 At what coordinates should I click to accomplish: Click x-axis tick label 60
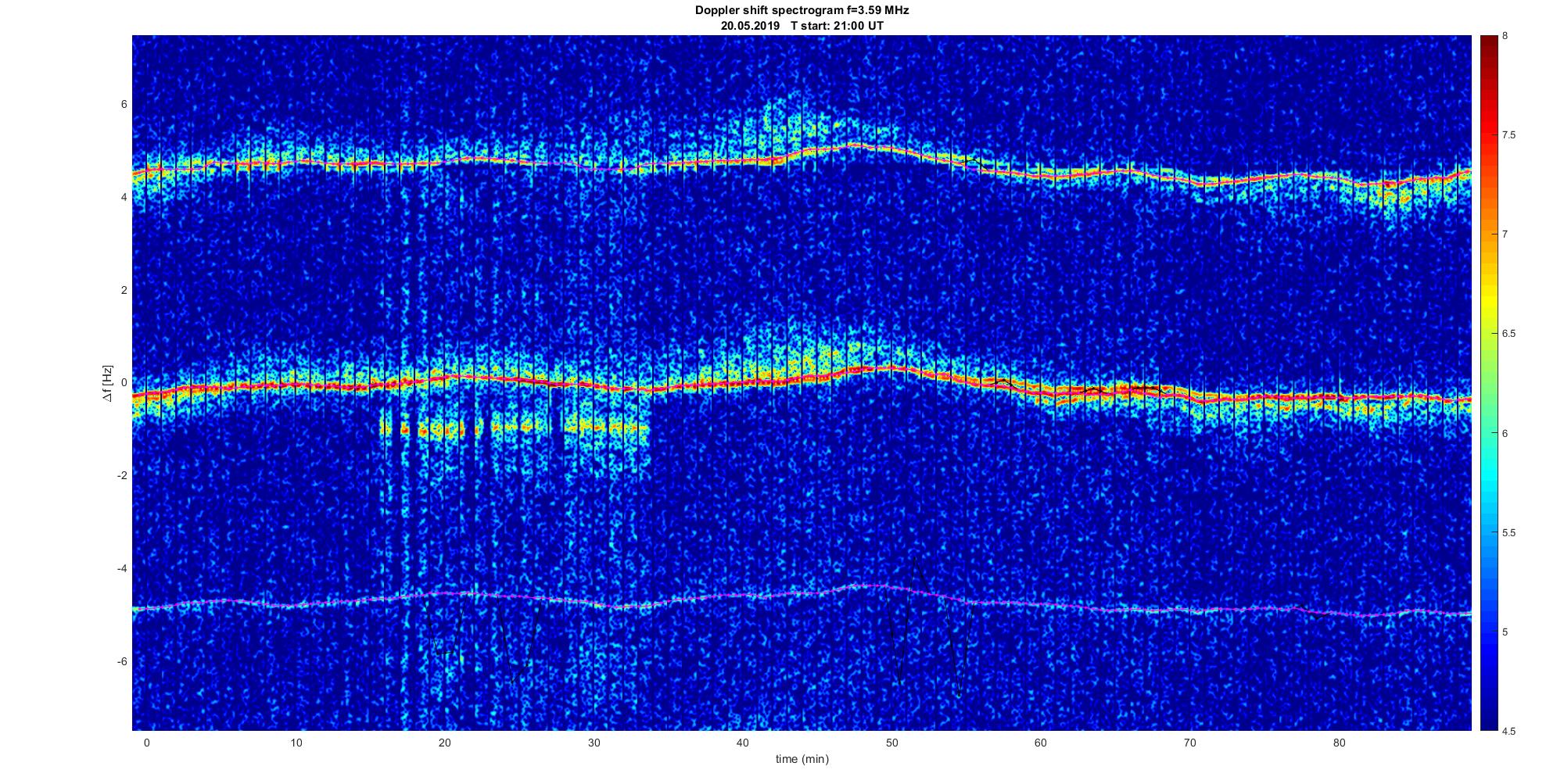(x=1041, y=743)
